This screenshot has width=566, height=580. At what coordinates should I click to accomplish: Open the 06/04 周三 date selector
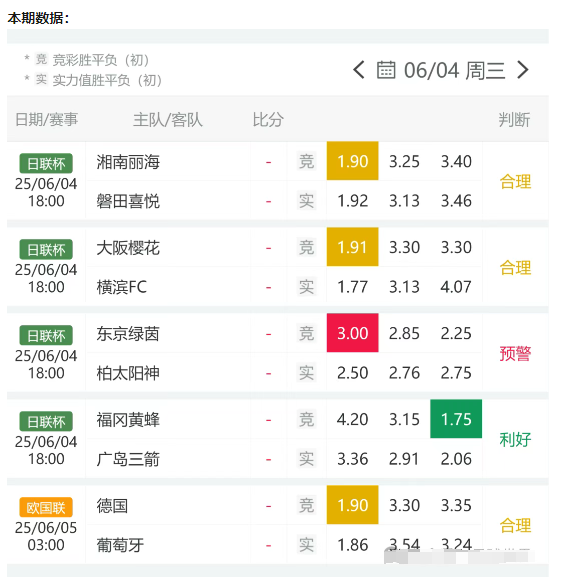point(454,70)
